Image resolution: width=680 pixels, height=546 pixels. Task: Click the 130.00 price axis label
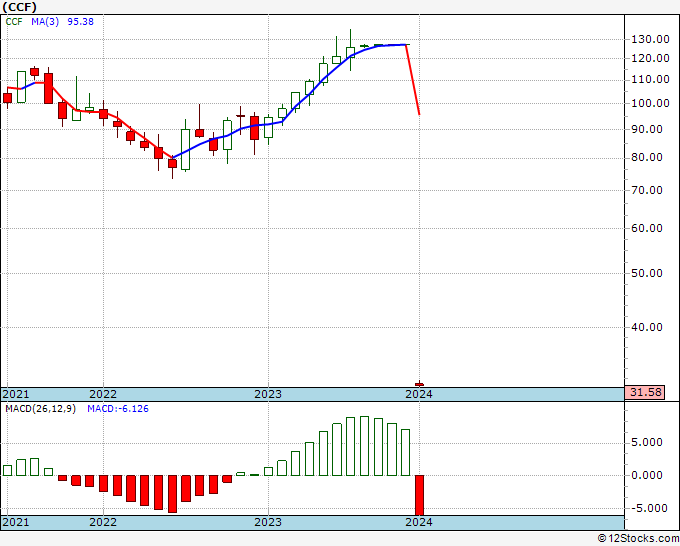point(650,39)
